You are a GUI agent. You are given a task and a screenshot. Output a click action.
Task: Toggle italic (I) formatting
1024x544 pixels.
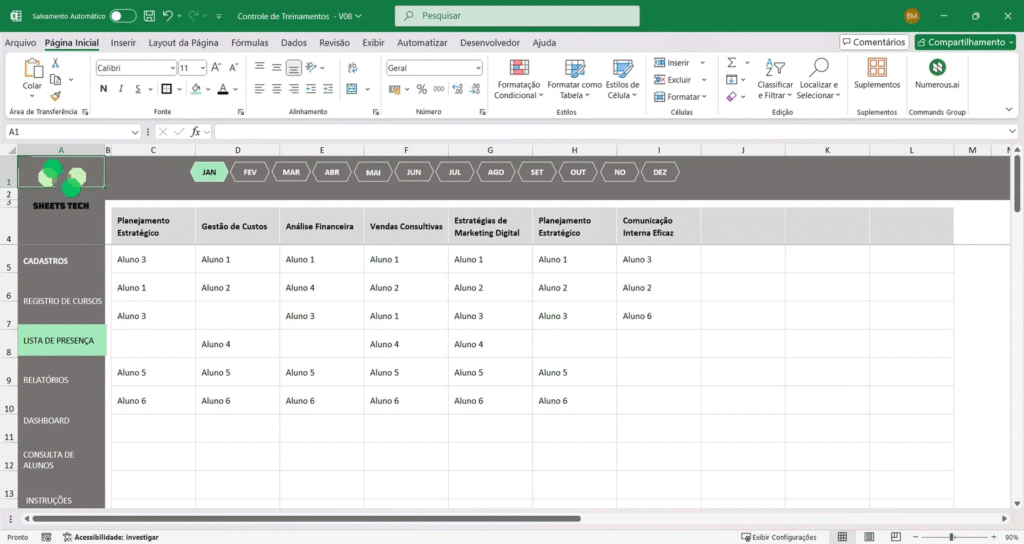pos(122,89)
